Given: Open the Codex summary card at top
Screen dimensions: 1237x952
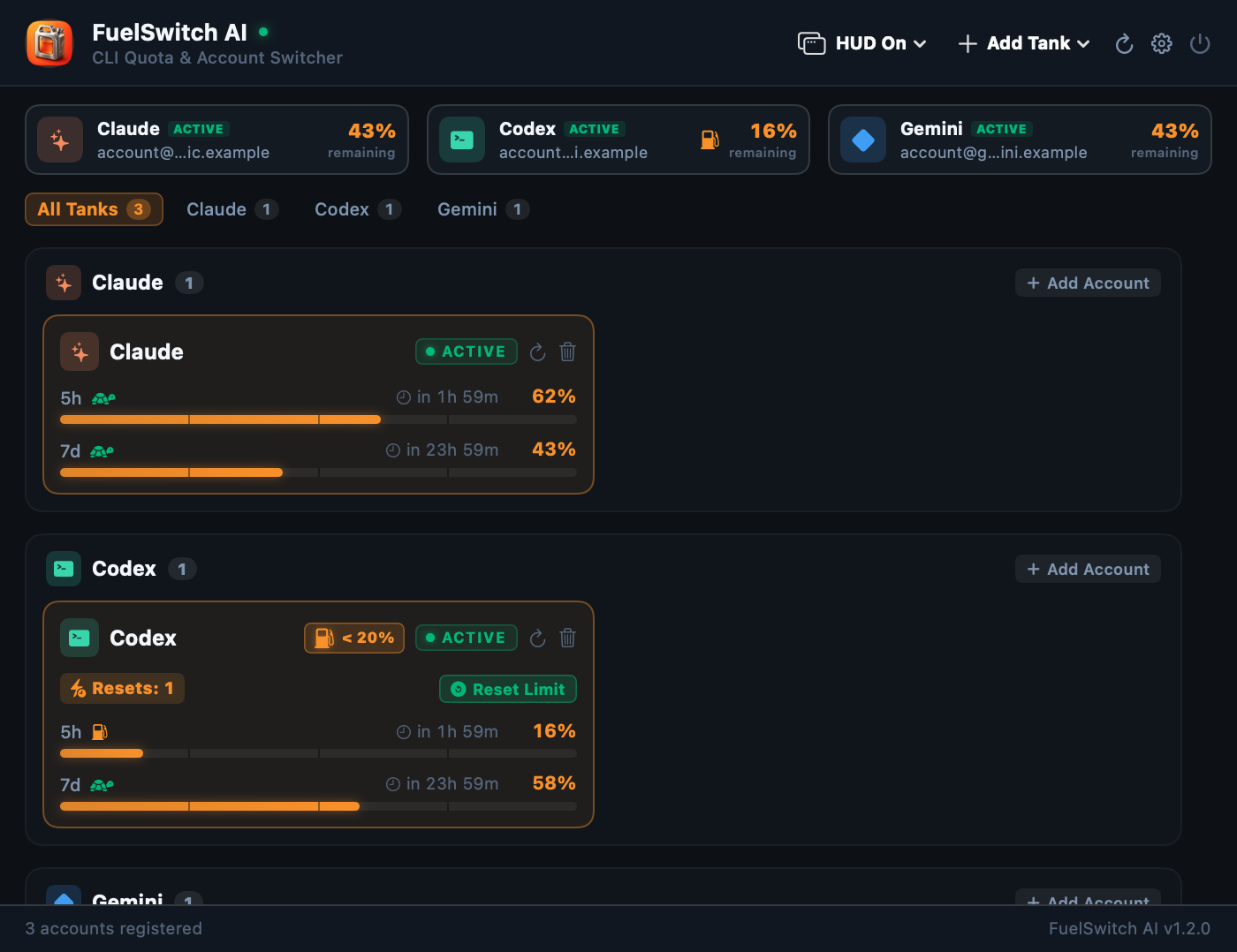Looking at the screenshot, I should coord(618,140).
